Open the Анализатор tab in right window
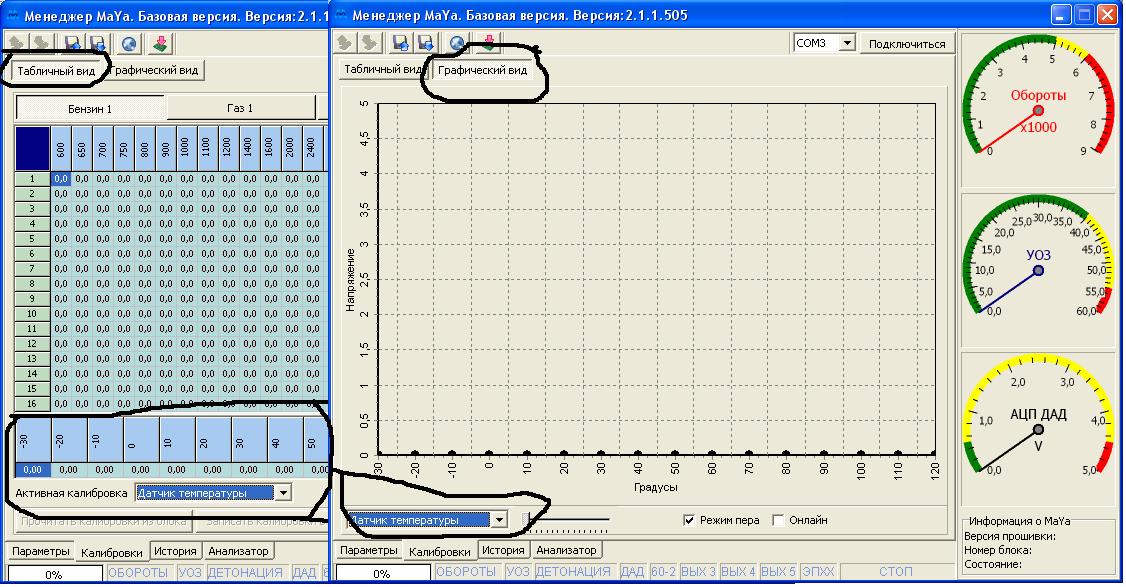1126x587 pixels. coord(566,550)
